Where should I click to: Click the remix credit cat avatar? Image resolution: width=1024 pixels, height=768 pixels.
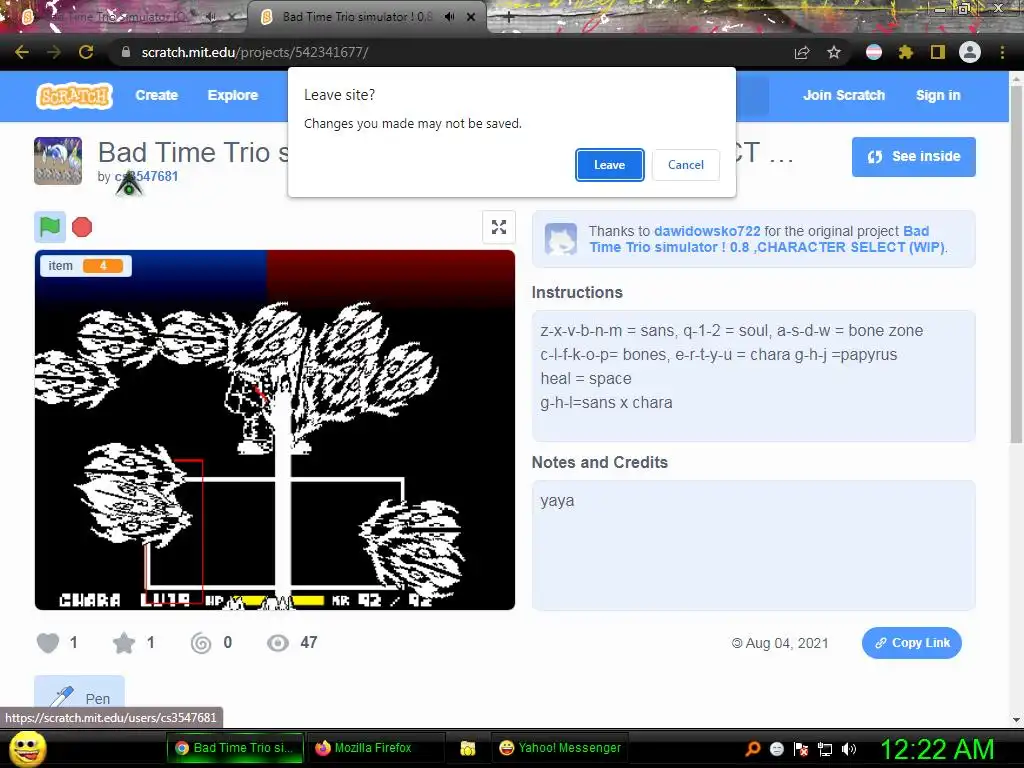(x=561, y=239)
